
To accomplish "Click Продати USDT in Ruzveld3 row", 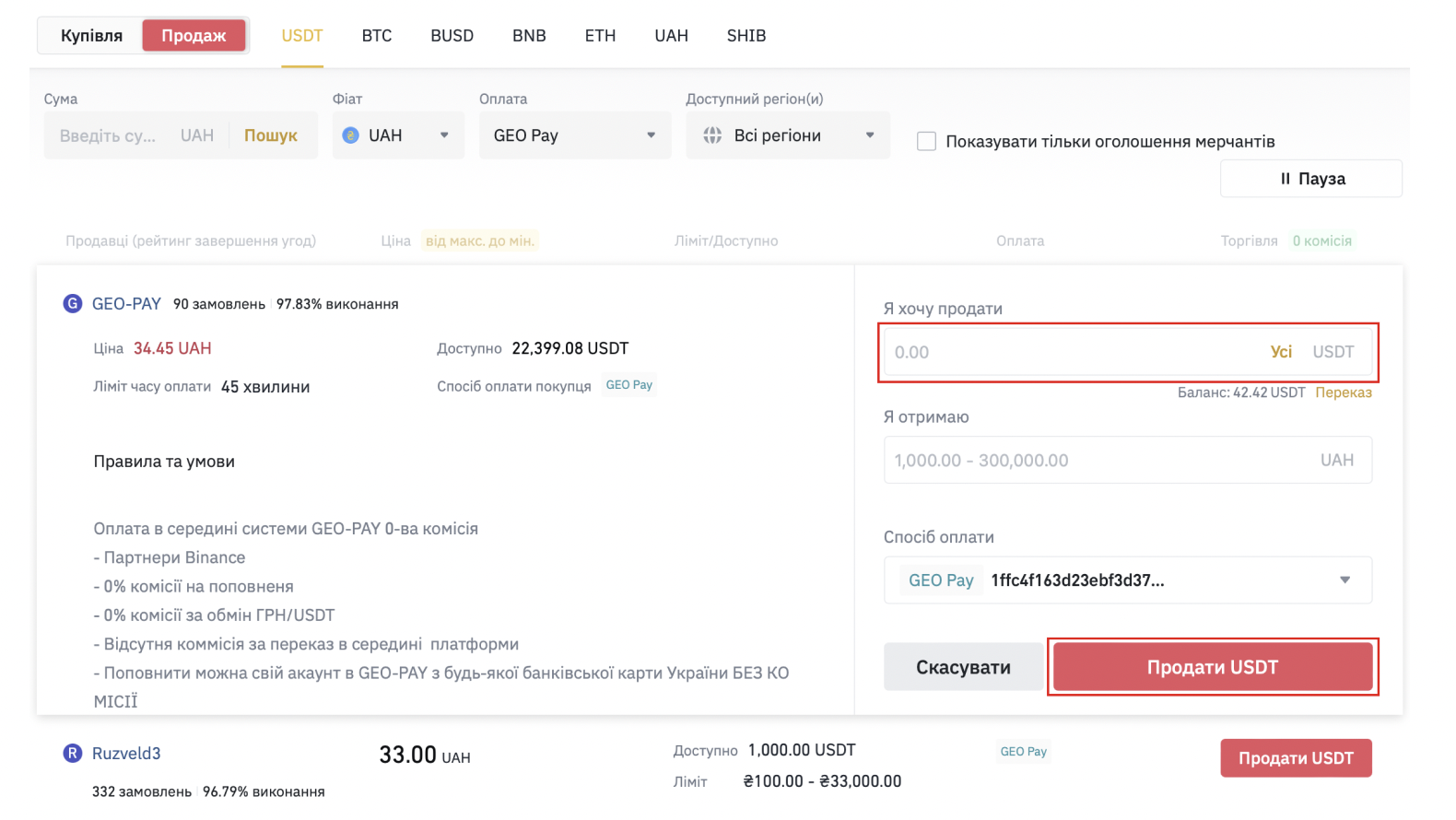I will click(x=1296, y=758).
